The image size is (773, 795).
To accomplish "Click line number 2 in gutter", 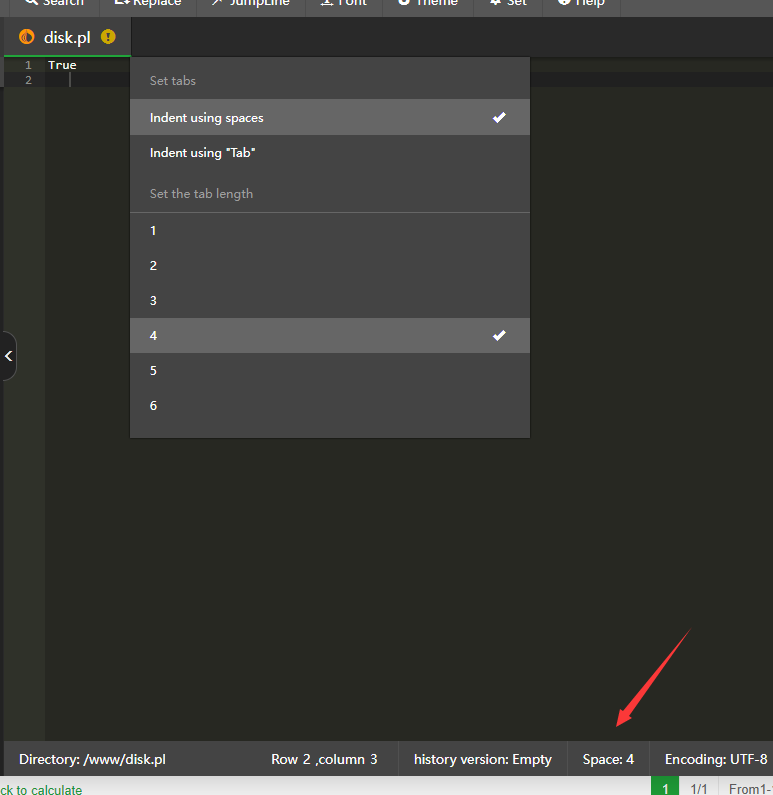I will tap(28, 80).
